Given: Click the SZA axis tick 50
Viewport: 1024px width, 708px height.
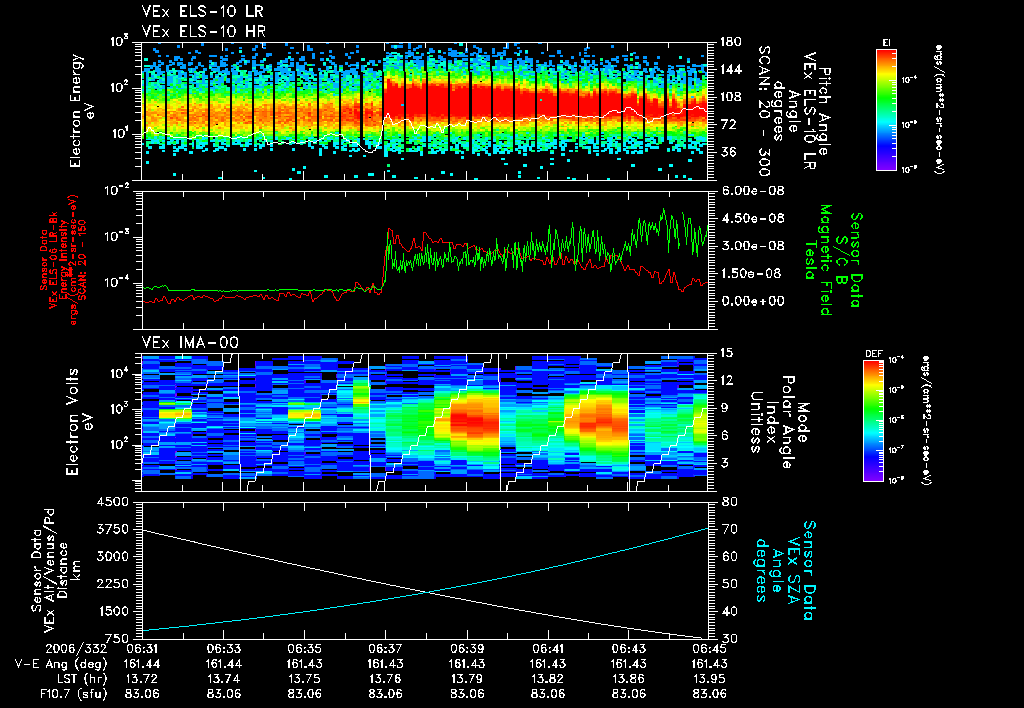Looking at the screenshot, I should pyautogui.click(x=729, y=584).
